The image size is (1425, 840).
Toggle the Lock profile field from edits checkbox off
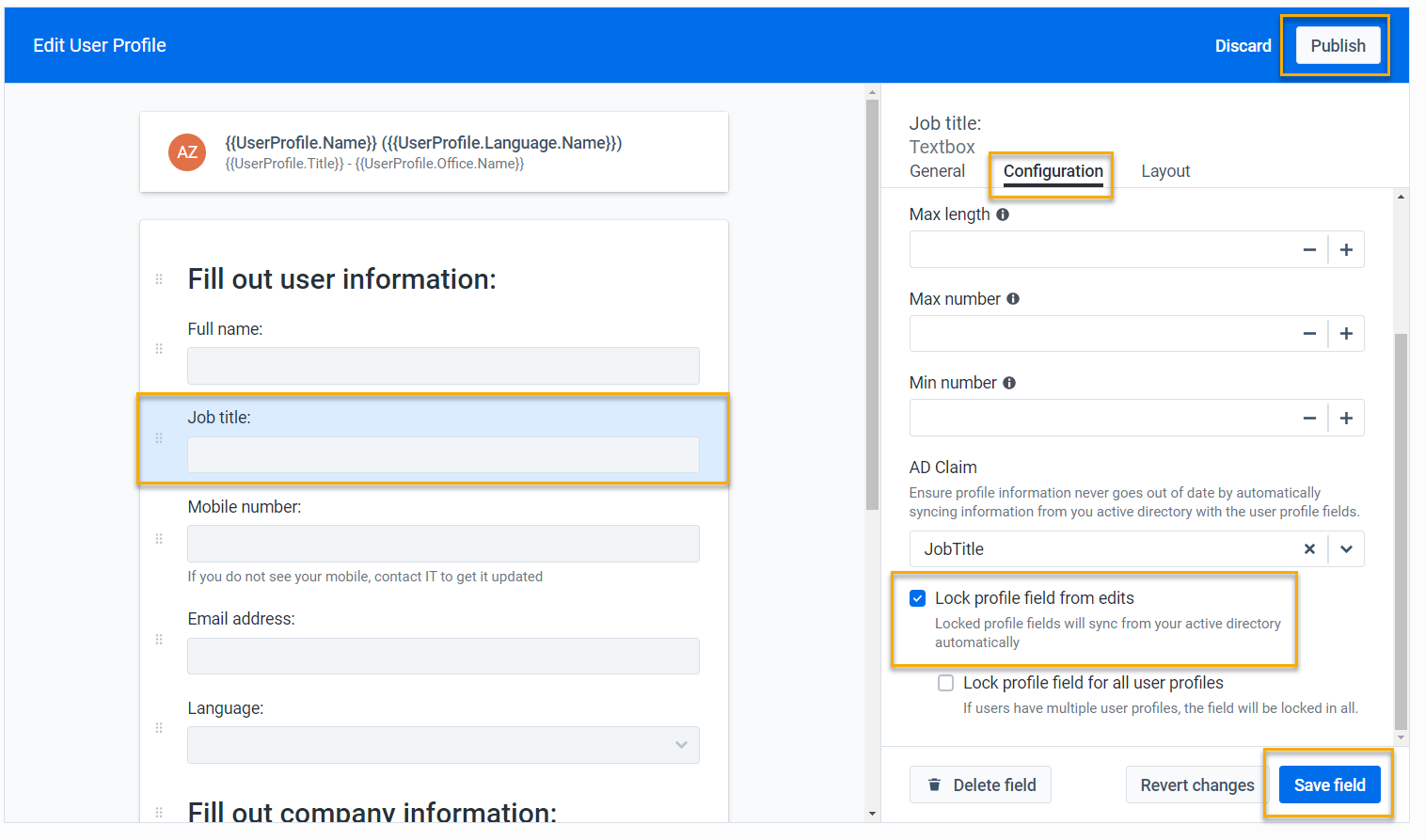coord(917,597)
